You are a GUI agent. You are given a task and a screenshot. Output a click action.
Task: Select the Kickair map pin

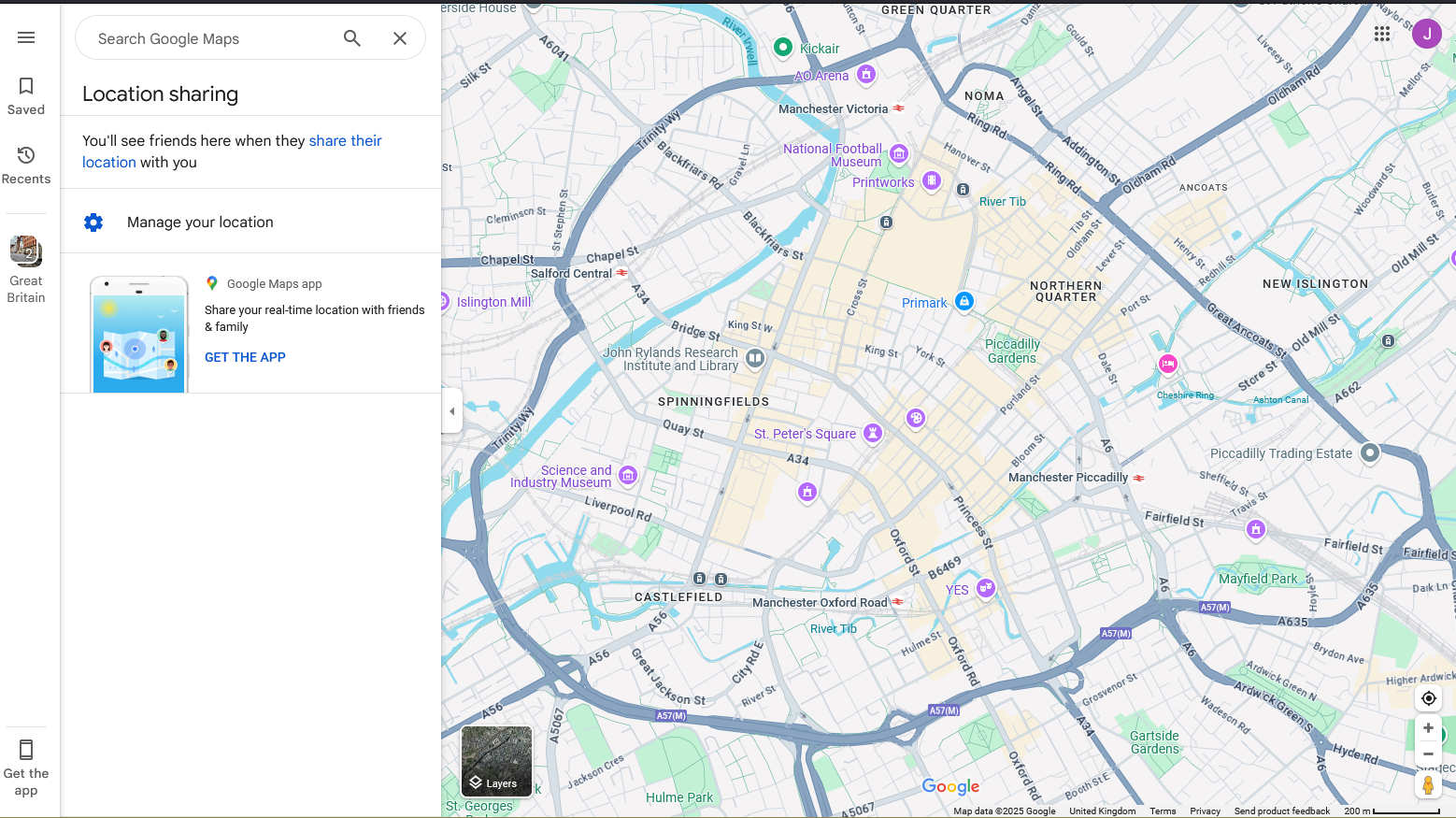click(x=783, y=47)
